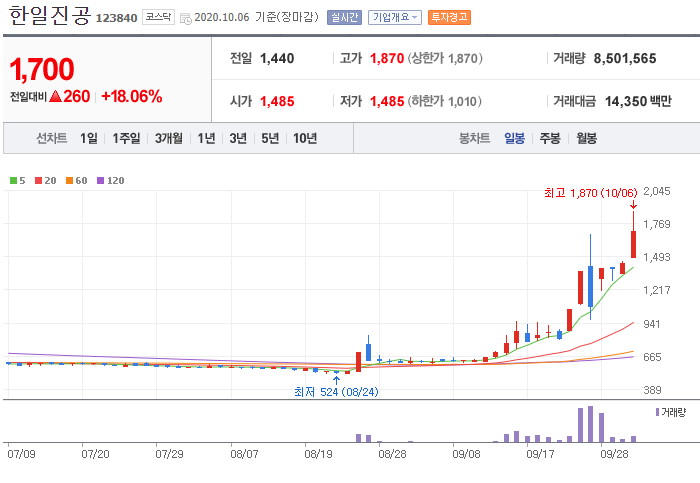Click the purple 거래량 volume legend
This screenshot has height=483, width=700.
(670, 412)
